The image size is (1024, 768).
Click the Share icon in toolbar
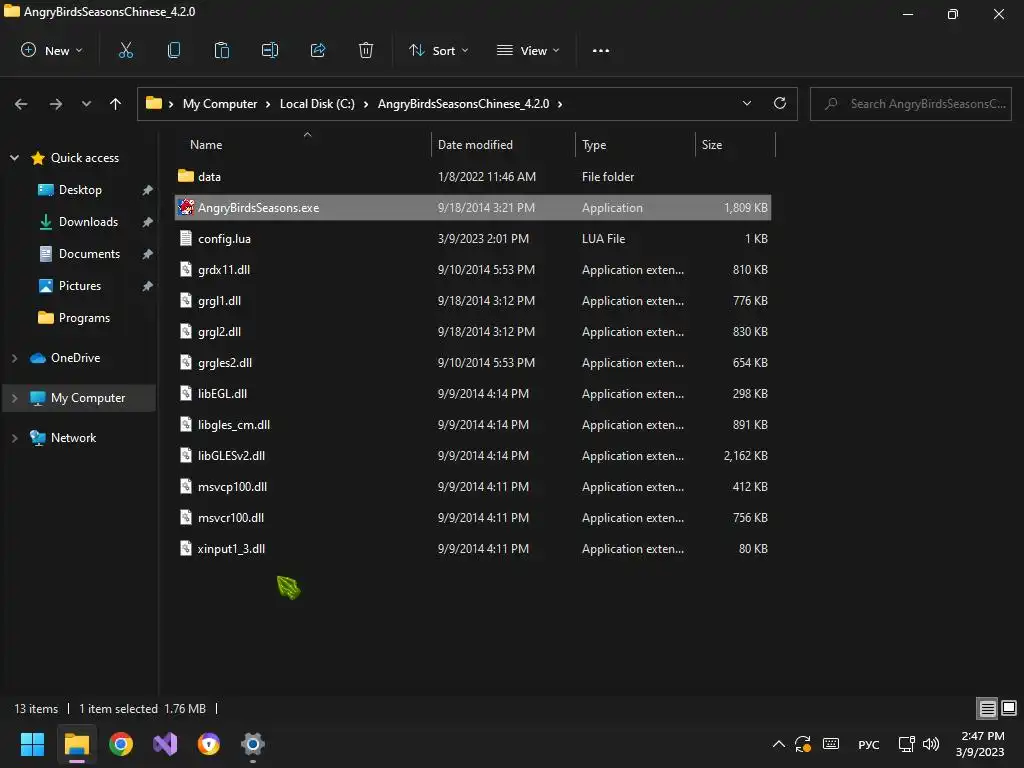tap(318, 50)
